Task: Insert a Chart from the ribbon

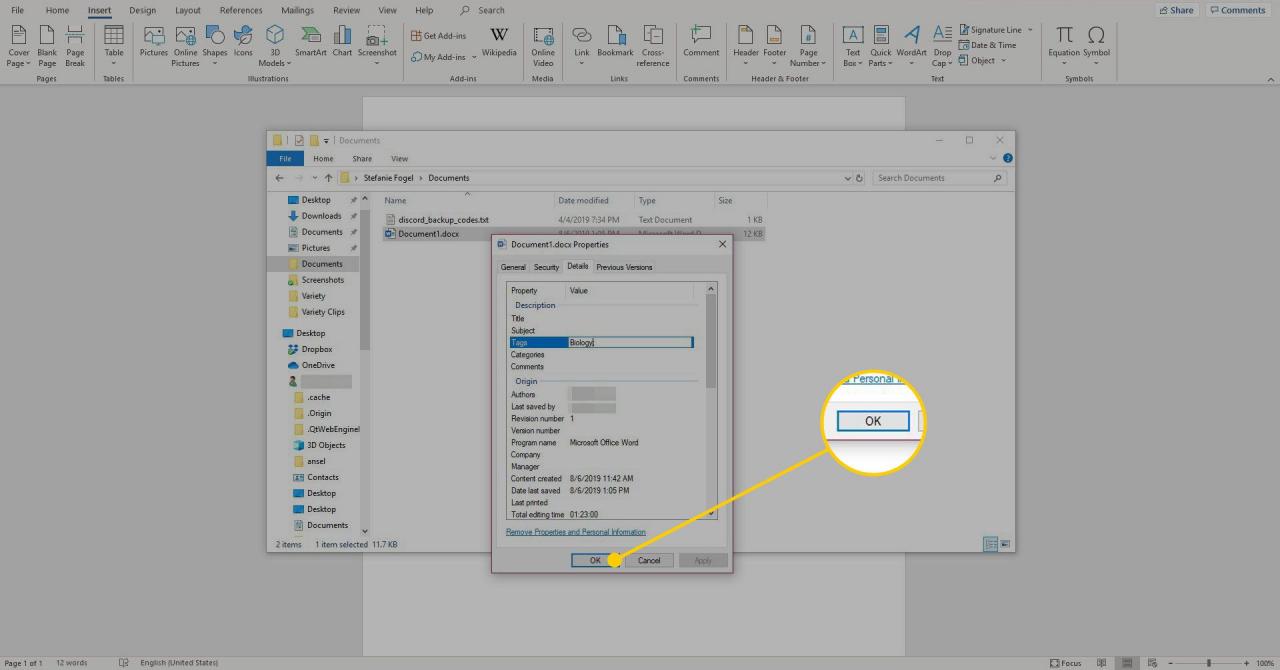Action: (x=342, y=41)
